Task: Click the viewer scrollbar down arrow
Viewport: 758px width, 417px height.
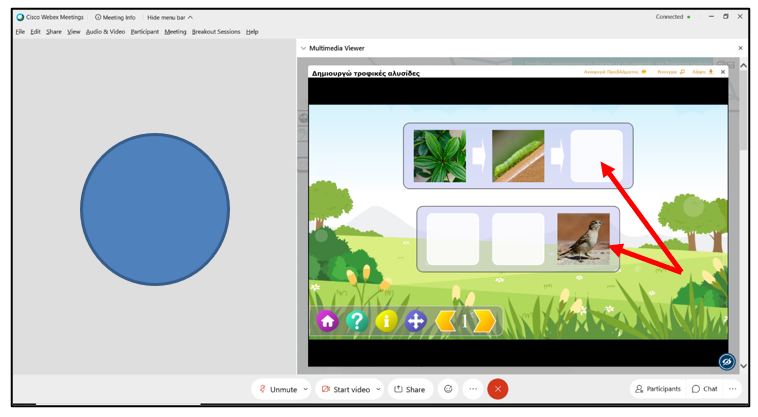Action: click(743, 366)
